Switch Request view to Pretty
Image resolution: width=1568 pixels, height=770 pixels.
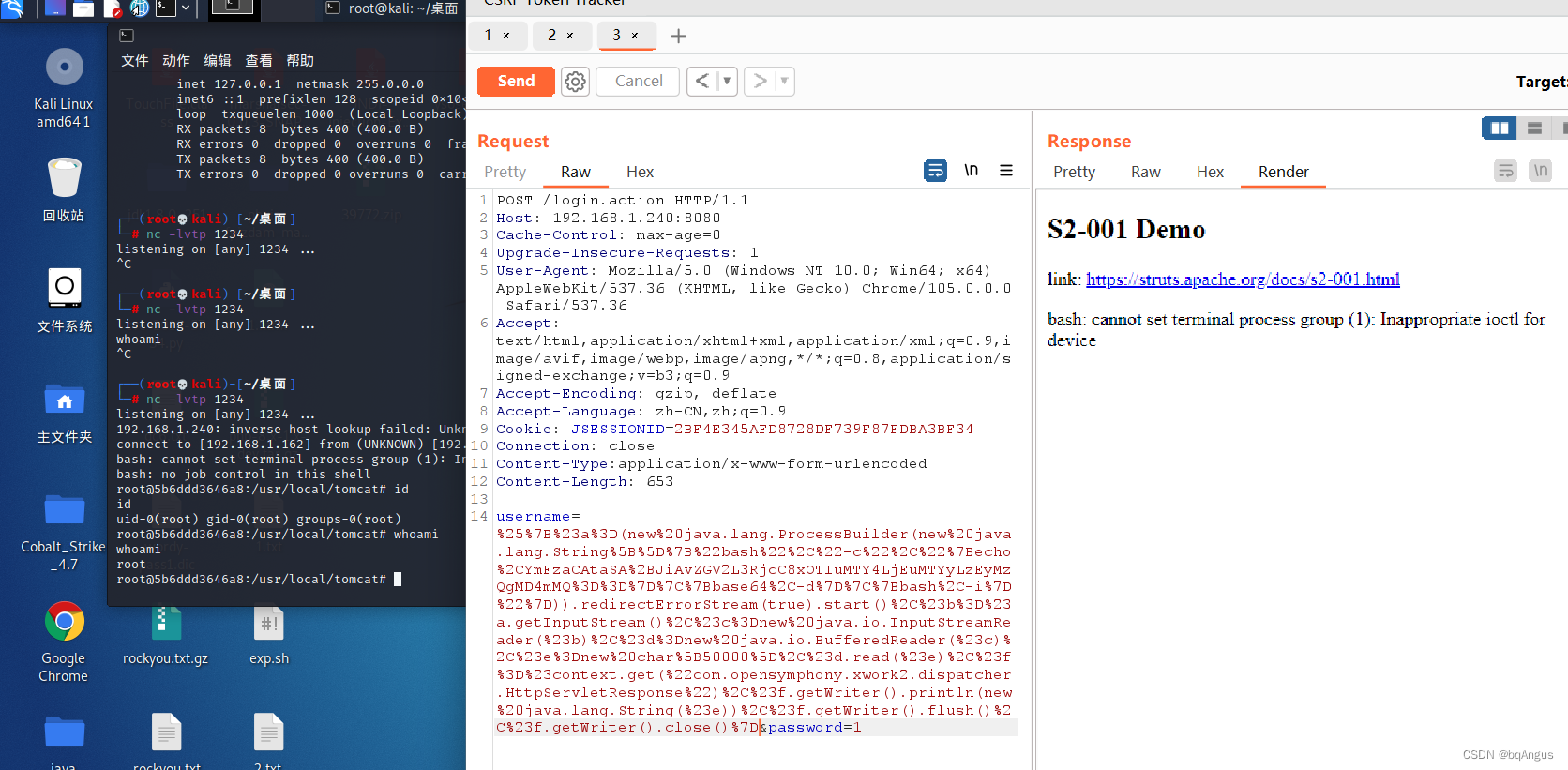[x=505, y=172]
